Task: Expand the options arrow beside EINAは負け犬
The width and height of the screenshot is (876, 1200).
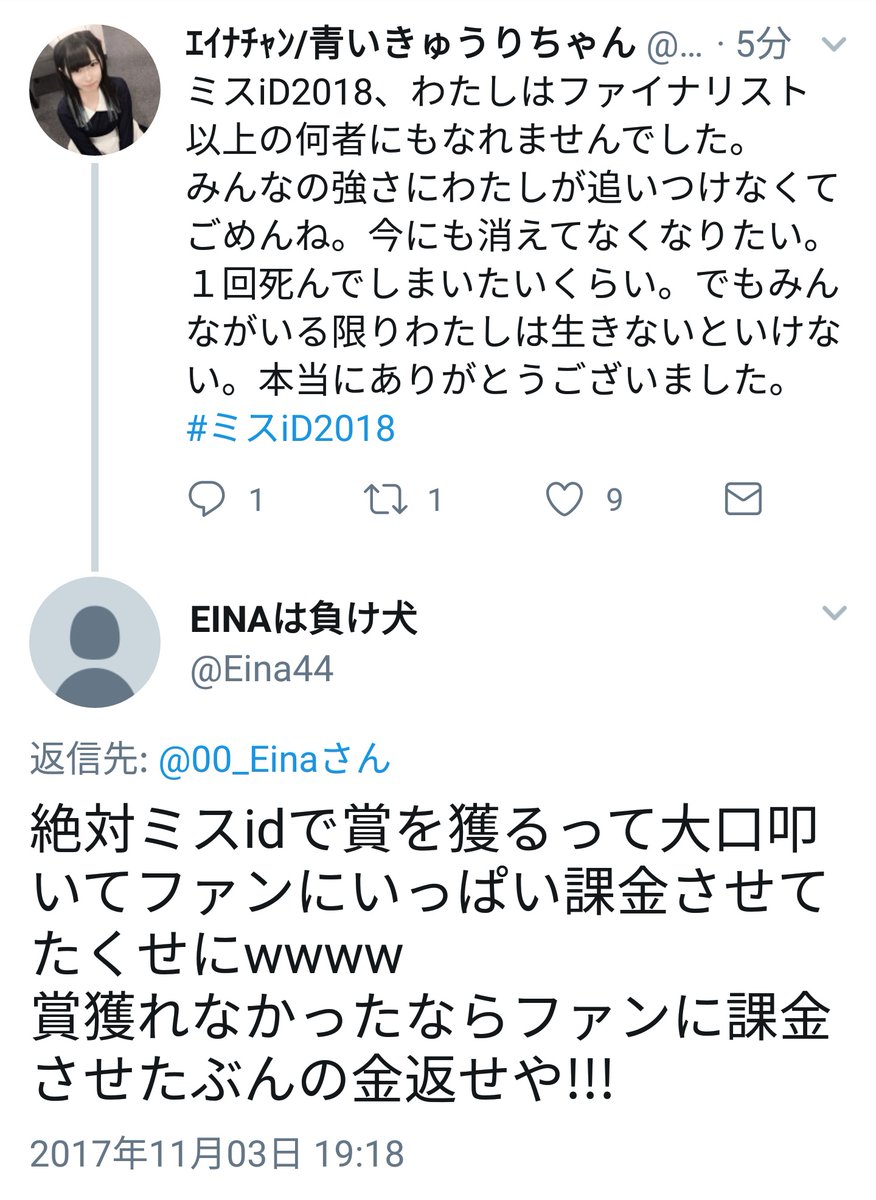Action: click(x=833, y=612)
